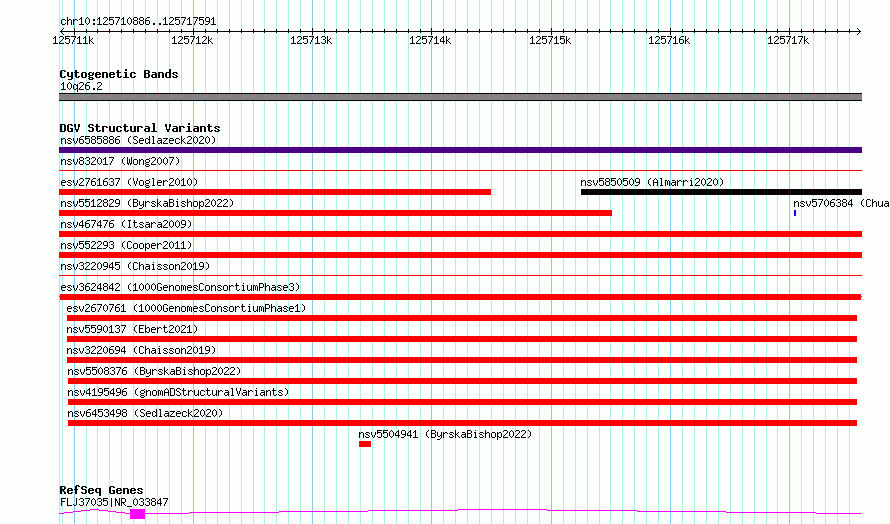Open nsv6453498 (Sedlazeck2020) label

pos(145,413)
